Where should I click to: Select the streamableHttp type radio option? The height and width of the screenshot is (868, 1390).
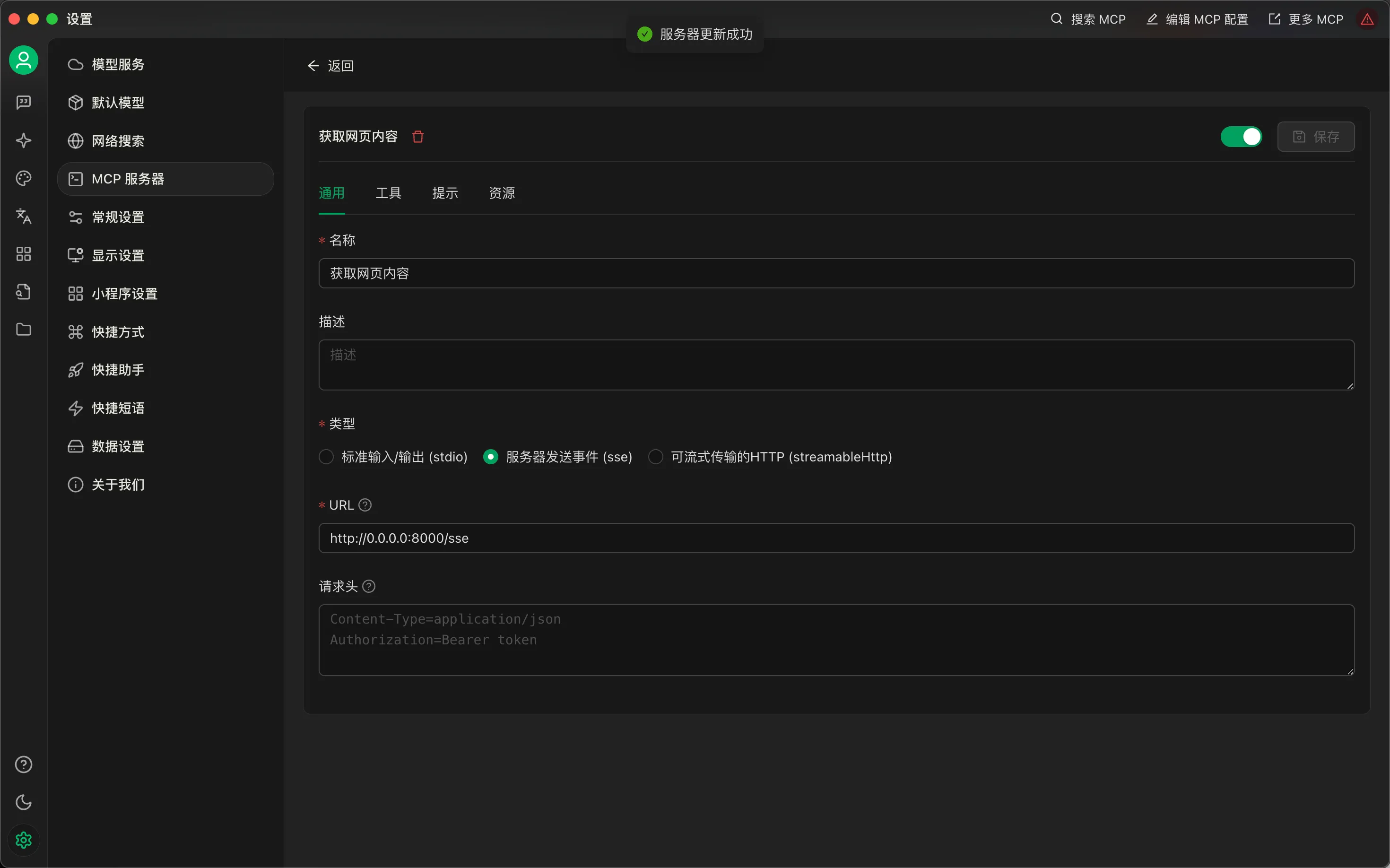(x=656, y=457)
